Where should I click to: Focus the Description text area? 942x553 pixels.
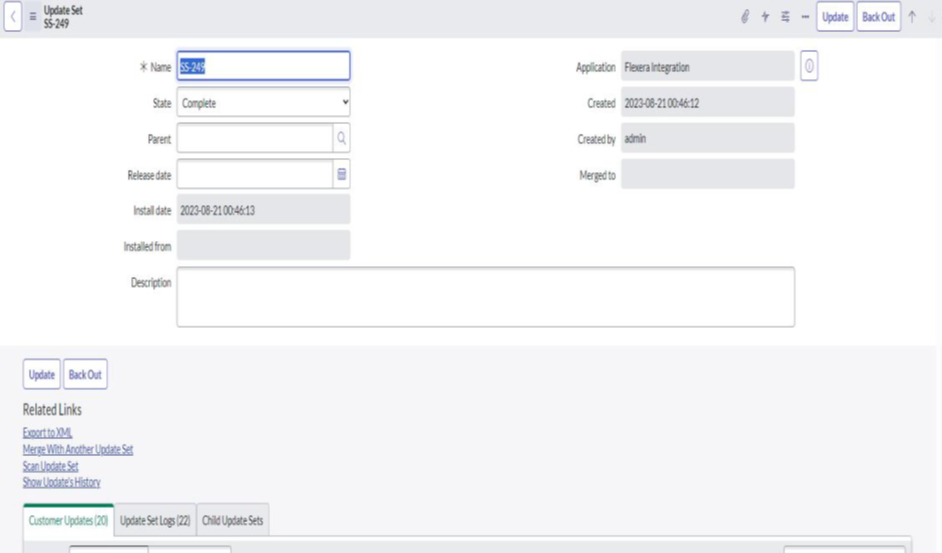tap(485, 297)
